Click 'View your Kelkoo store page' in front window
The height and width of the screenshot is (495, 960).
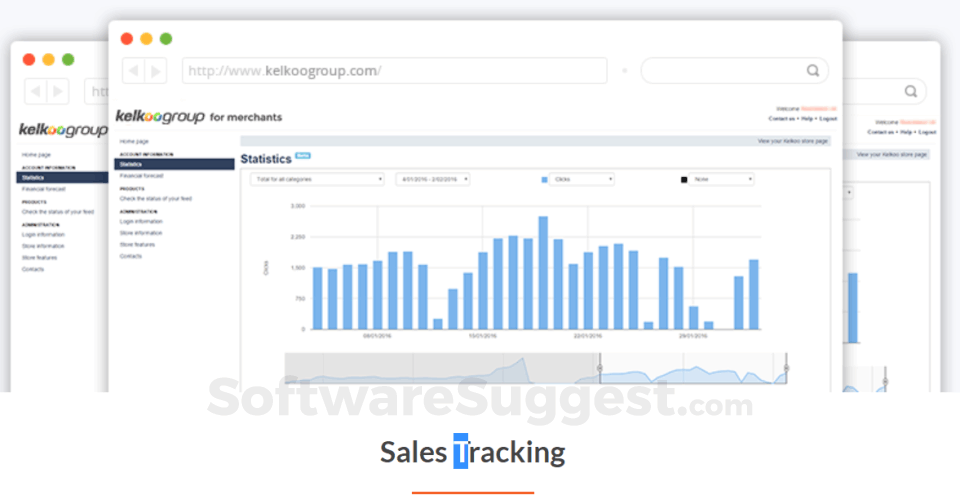pyautogui.click(x=793, y=141)
